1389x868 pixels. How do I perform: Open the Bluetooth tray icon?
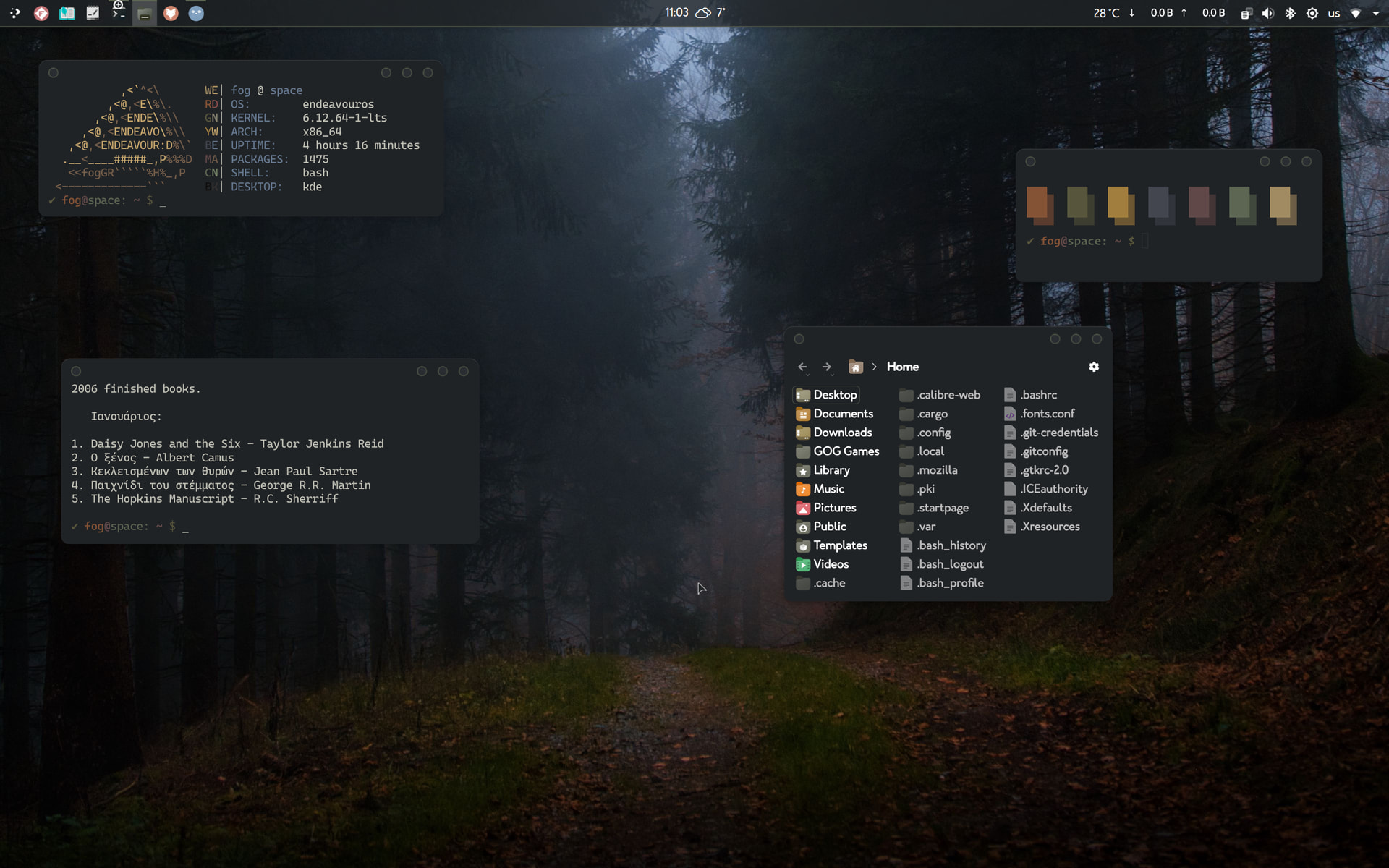(x=1290, y=13)
